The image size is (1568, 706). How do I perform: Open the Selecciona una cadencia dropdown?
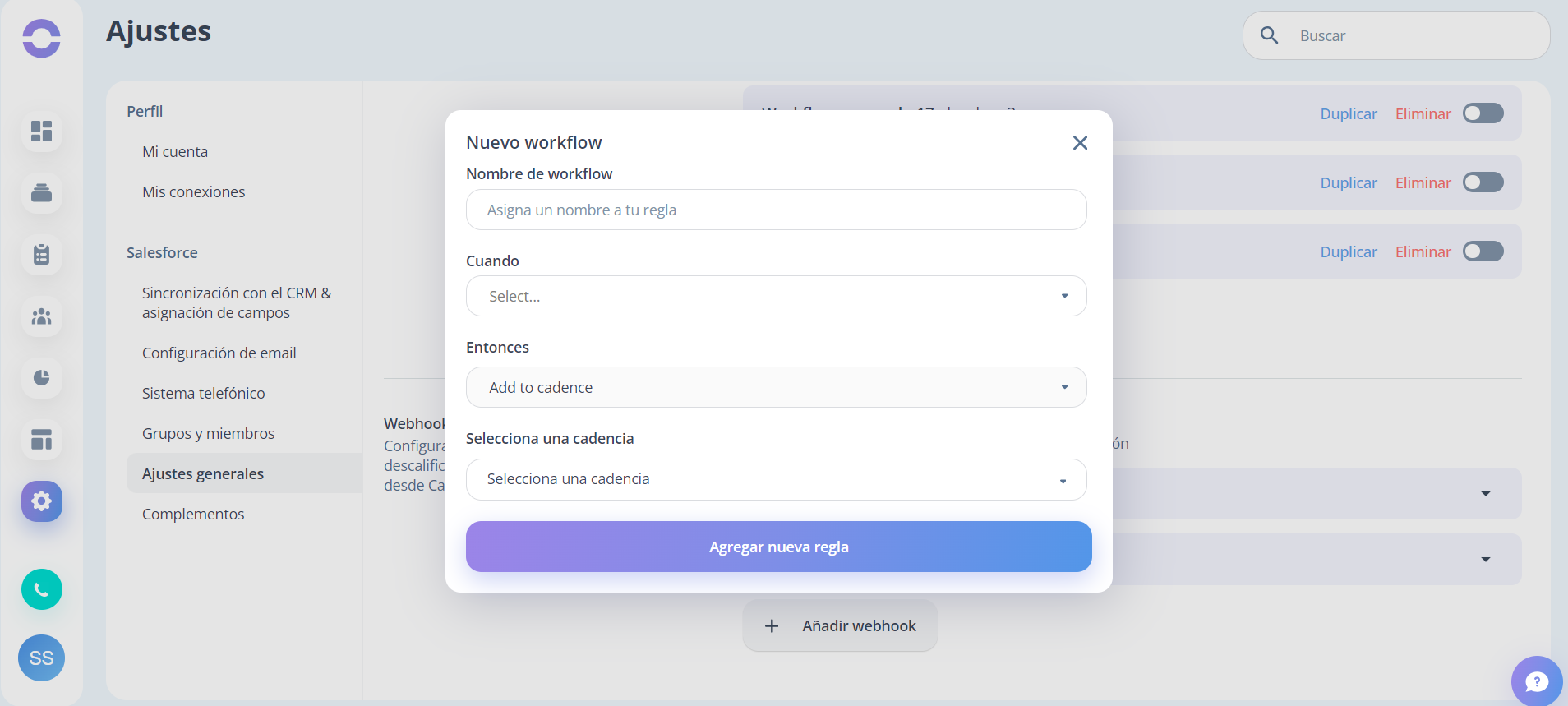[777, 479]
